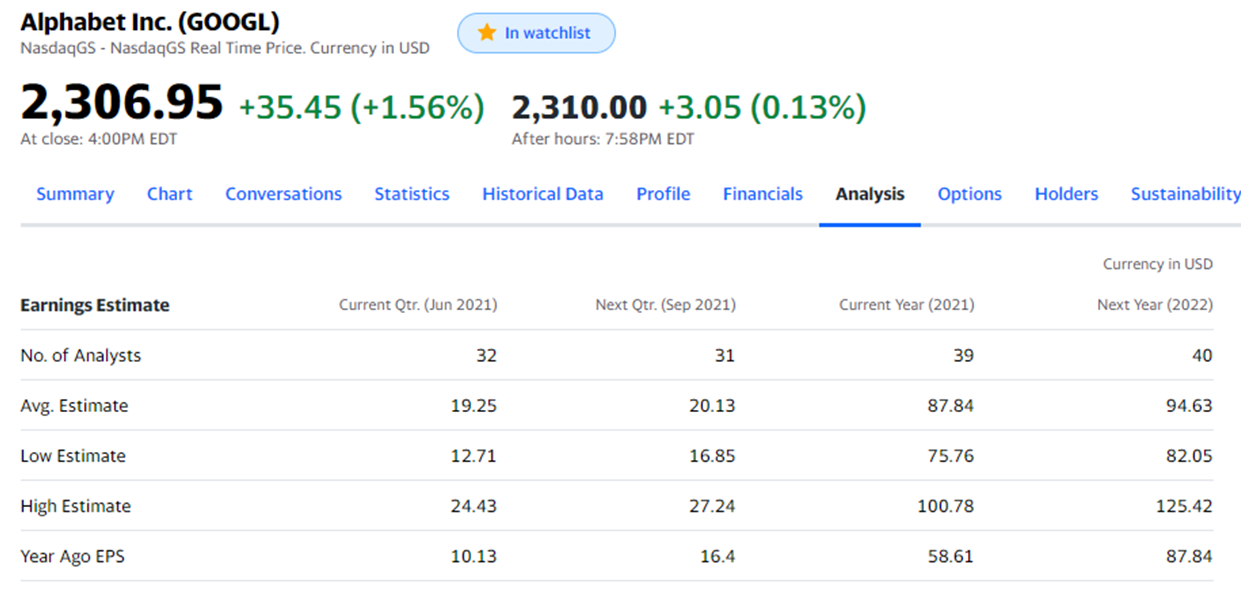Toggle the In watchlist button
The width and height of the screenshot is (1242, 597).
click(x=536, y=33)
